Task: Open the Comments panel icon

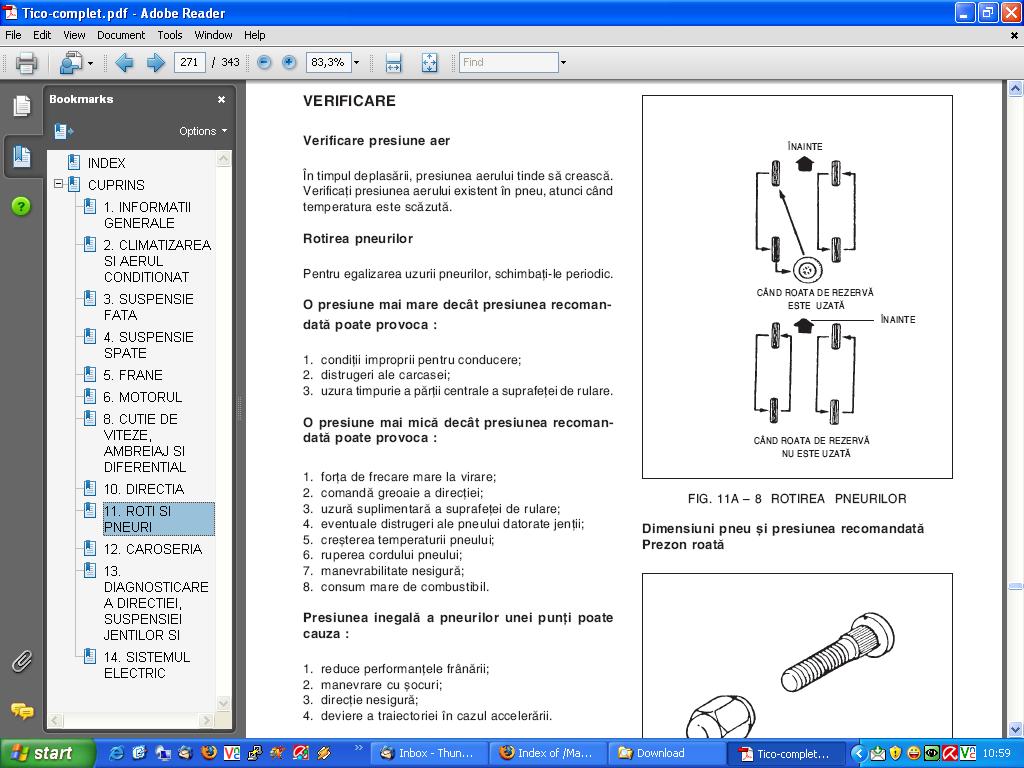Action: tap(21, 711)
